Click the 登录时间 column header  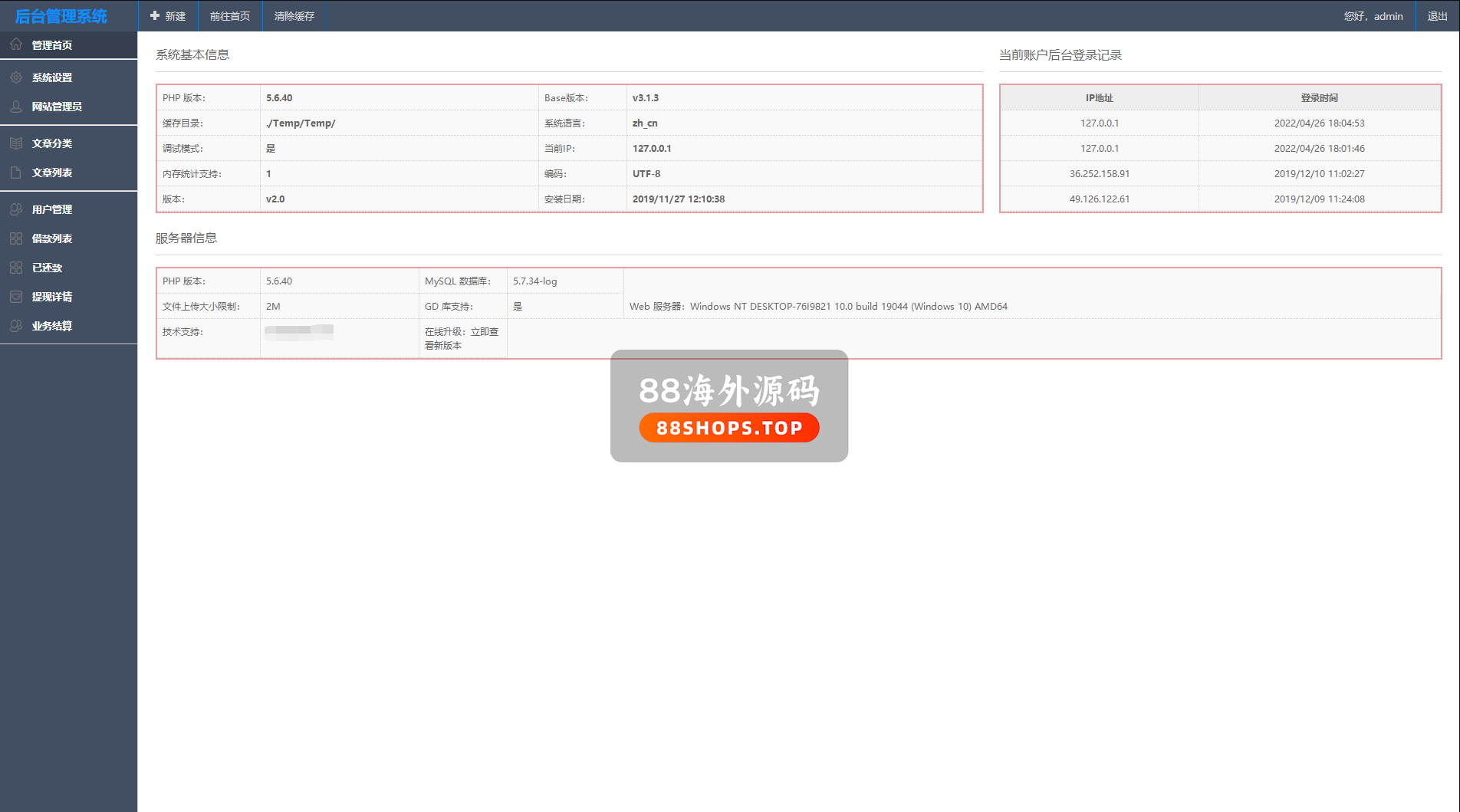click(1319, 97)
